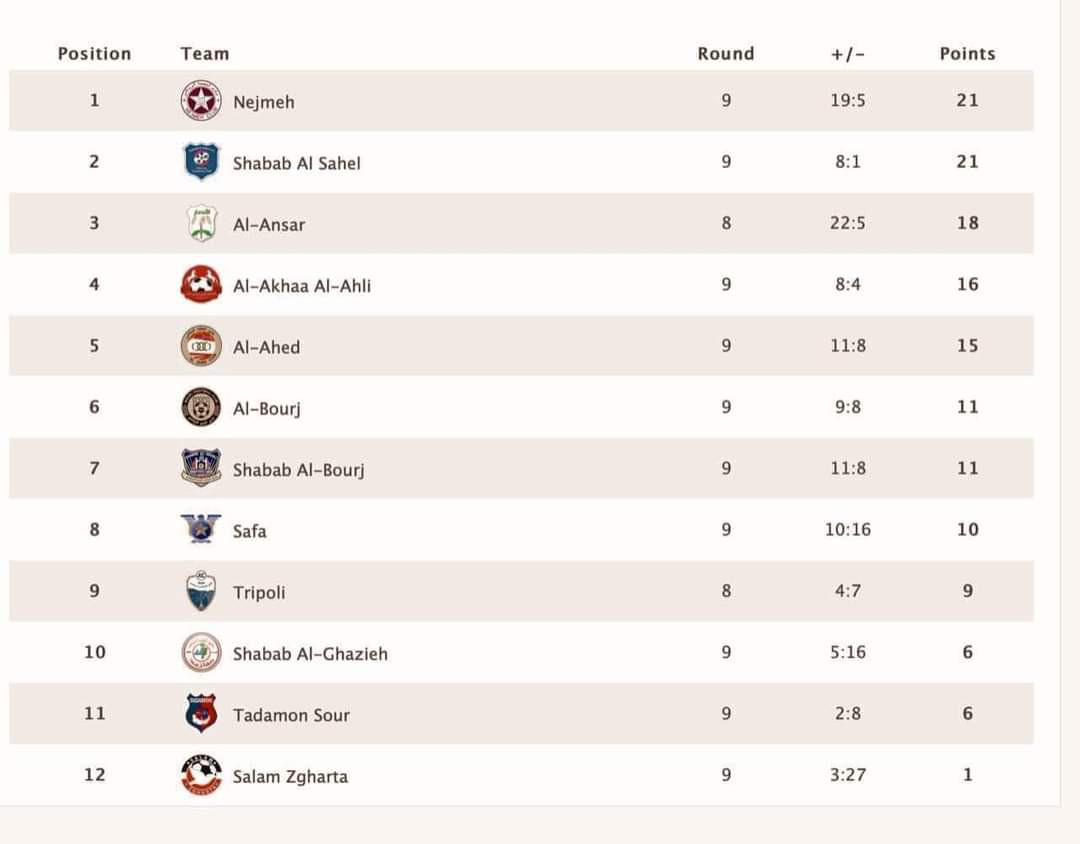Image resolution: width=1080 pixels, height=844 pixels.
Task: Click the Al-Akhaa Al-Ahli logo
Action: point(201,285)
